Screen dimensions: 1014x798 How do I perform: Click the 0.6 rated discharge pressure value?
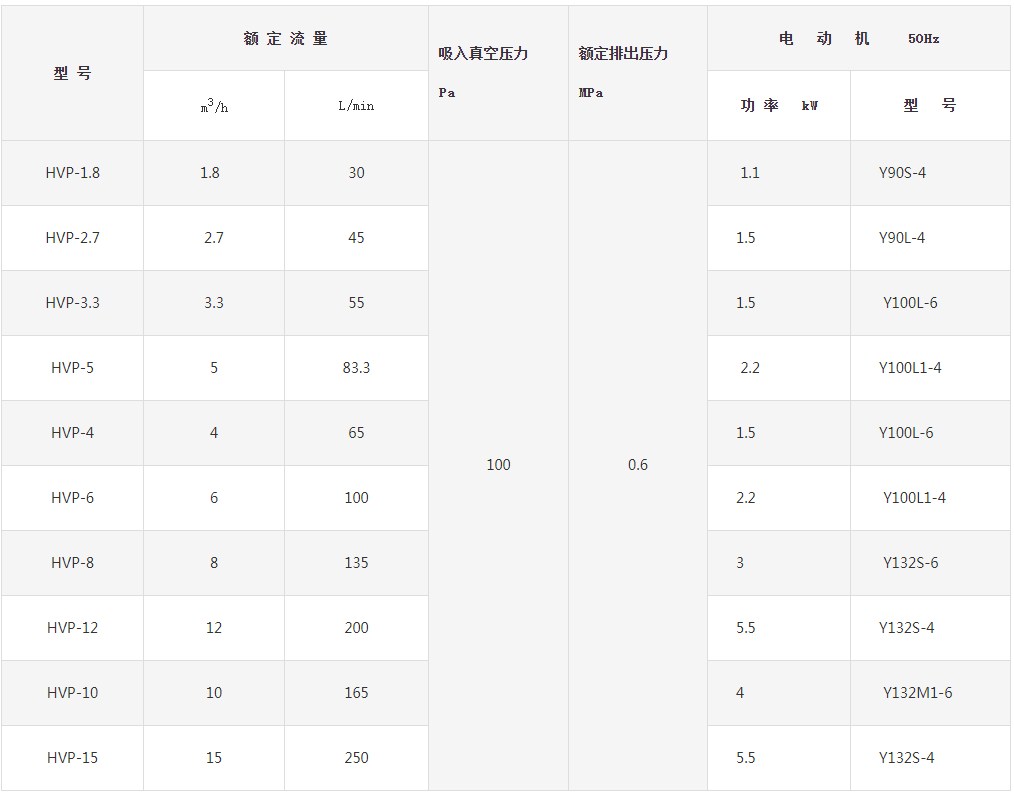tap(637, 465)
